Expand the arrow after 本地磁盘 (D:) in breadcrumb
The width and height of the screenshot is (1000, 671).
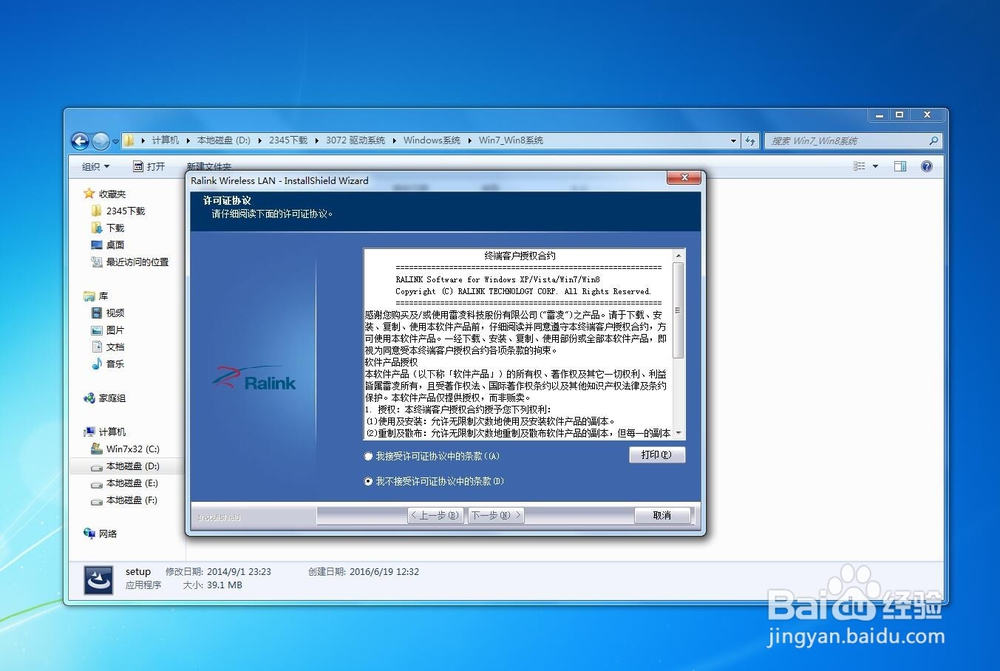[x=260, y=140]
